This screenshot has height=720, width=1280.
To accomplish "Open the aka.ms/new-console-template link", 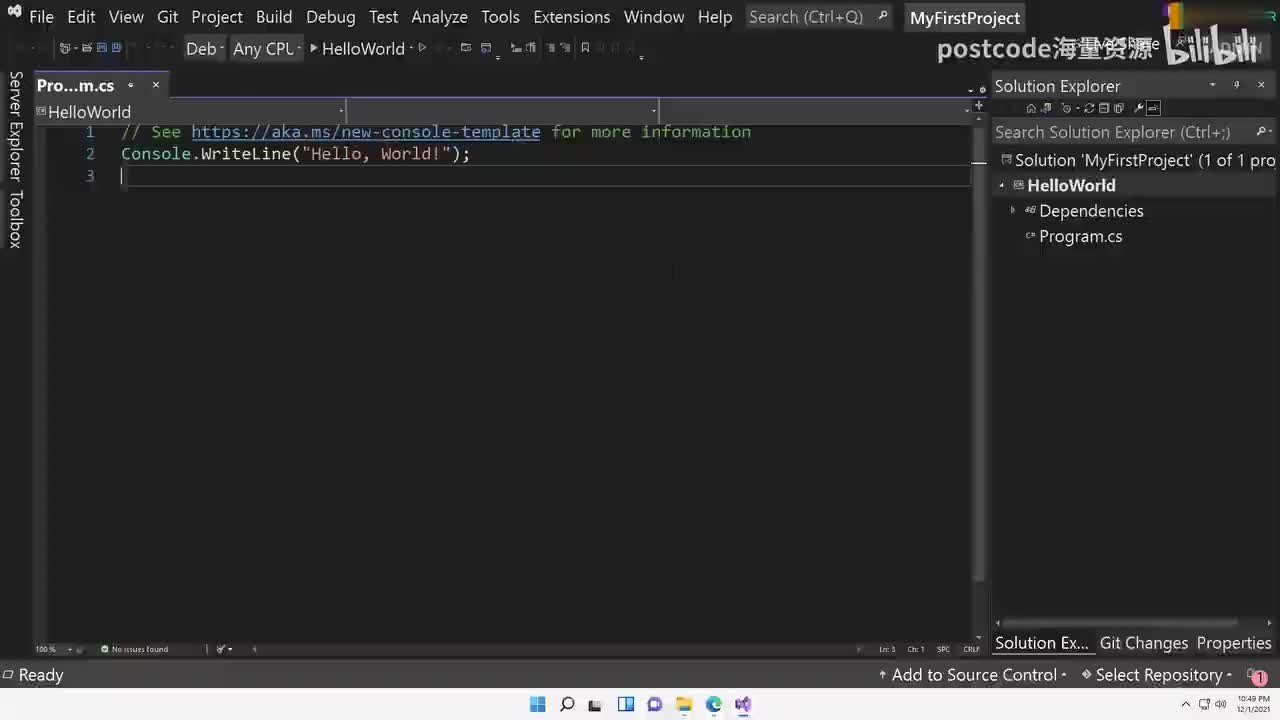I will [x=366, y=132].
